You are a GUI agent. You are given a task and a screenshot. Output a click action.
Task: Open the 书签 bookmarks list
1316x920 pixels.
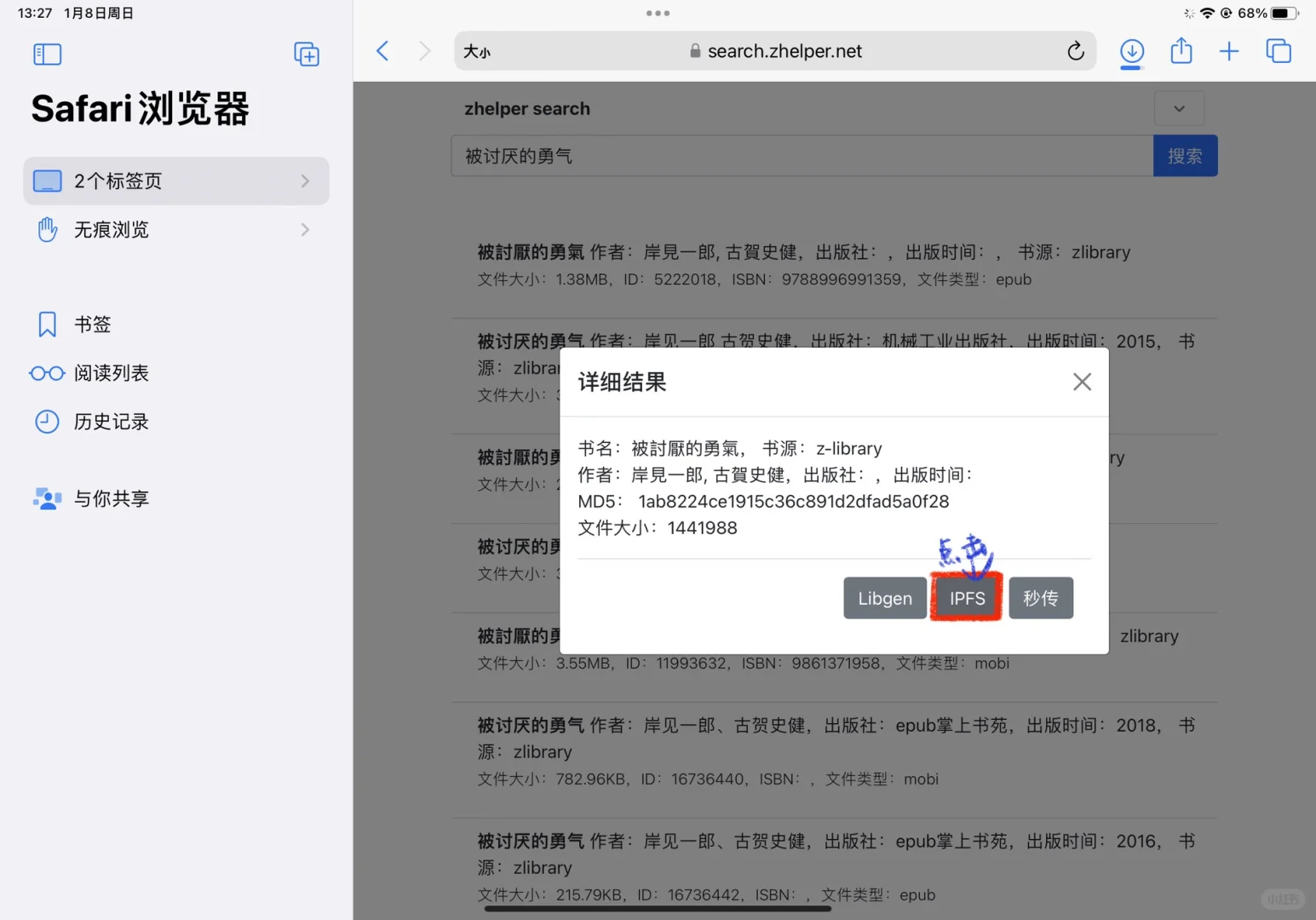tap(93, 324)
